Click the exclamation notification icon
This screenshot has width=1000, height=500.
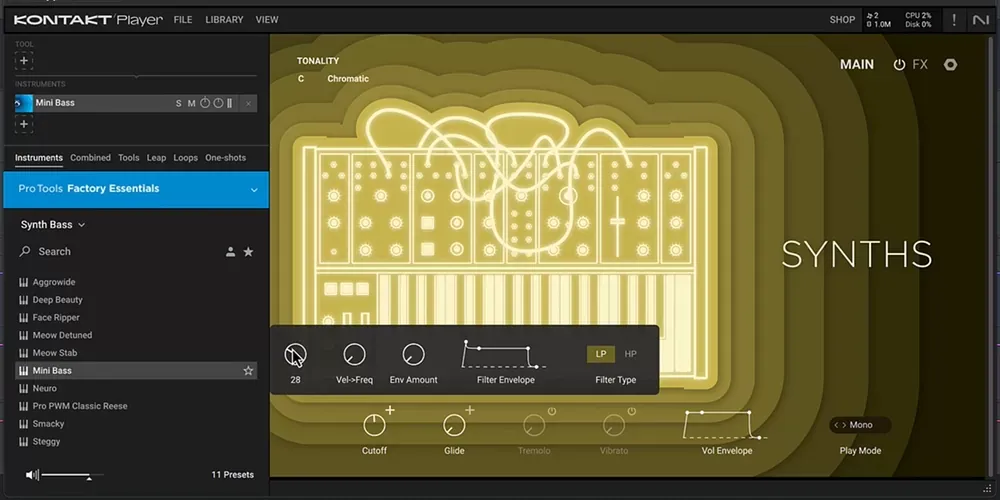click(x=954, y=20)
